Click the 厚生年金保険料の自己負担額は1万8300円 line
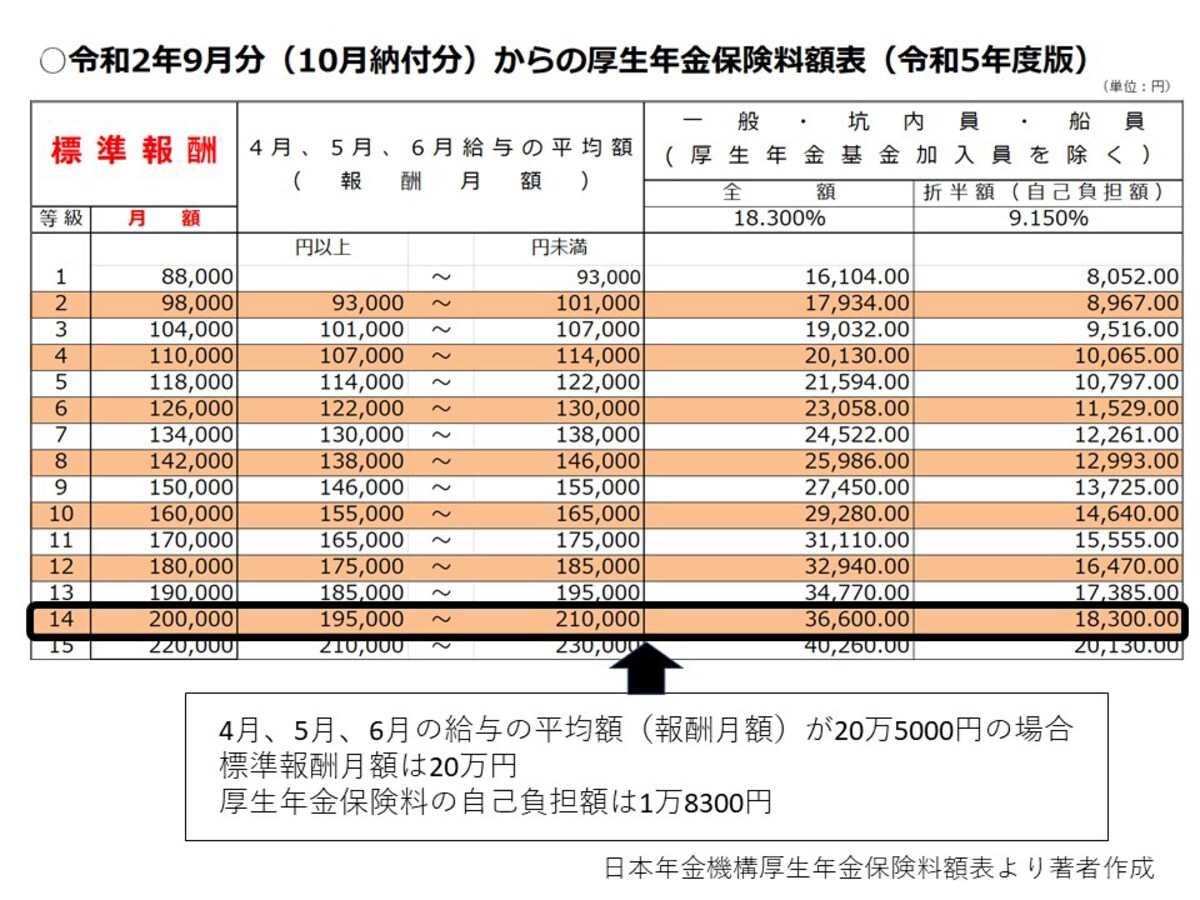 click(495, 802)
